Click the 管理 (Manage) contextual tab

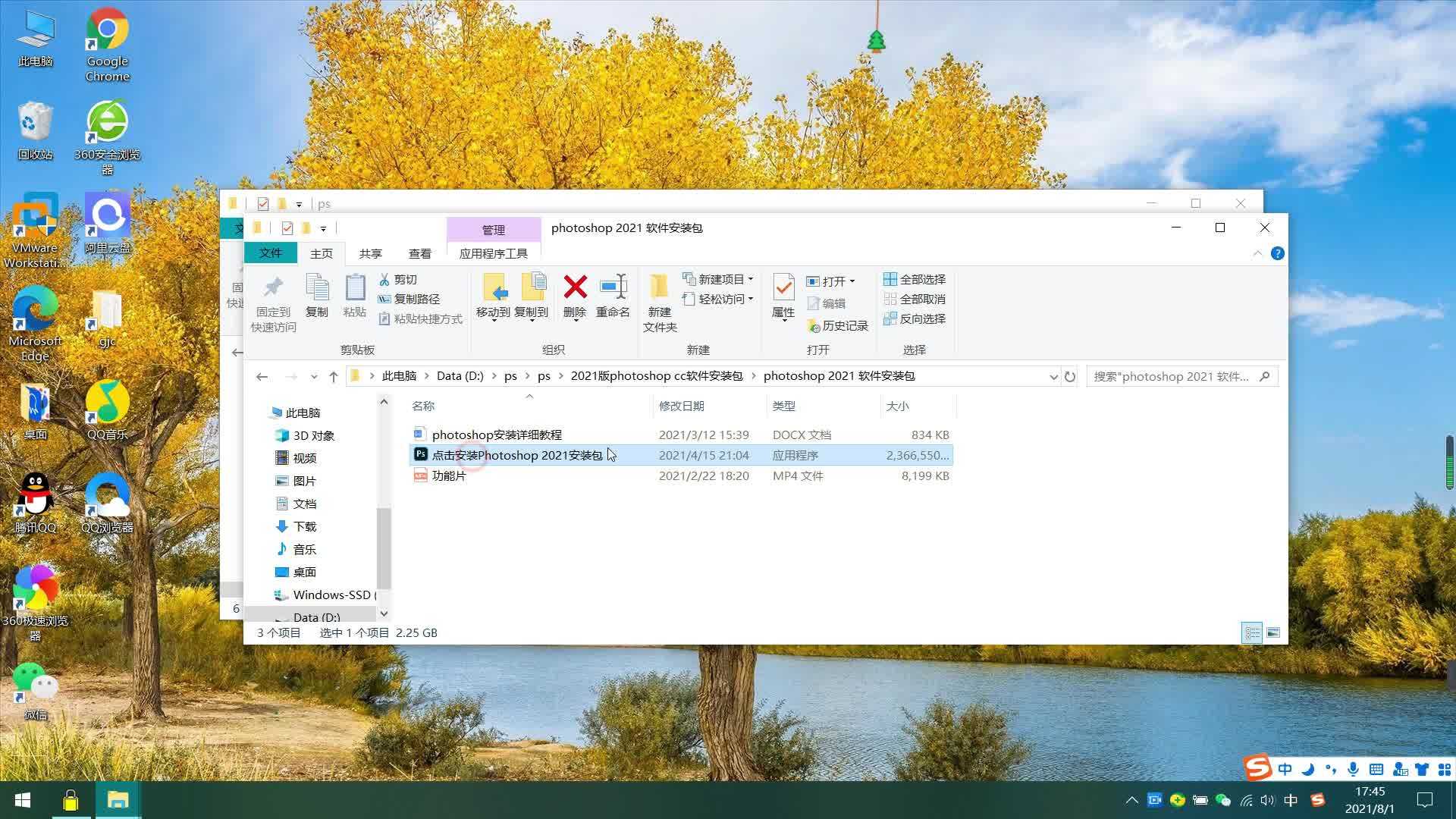(494, 230)
